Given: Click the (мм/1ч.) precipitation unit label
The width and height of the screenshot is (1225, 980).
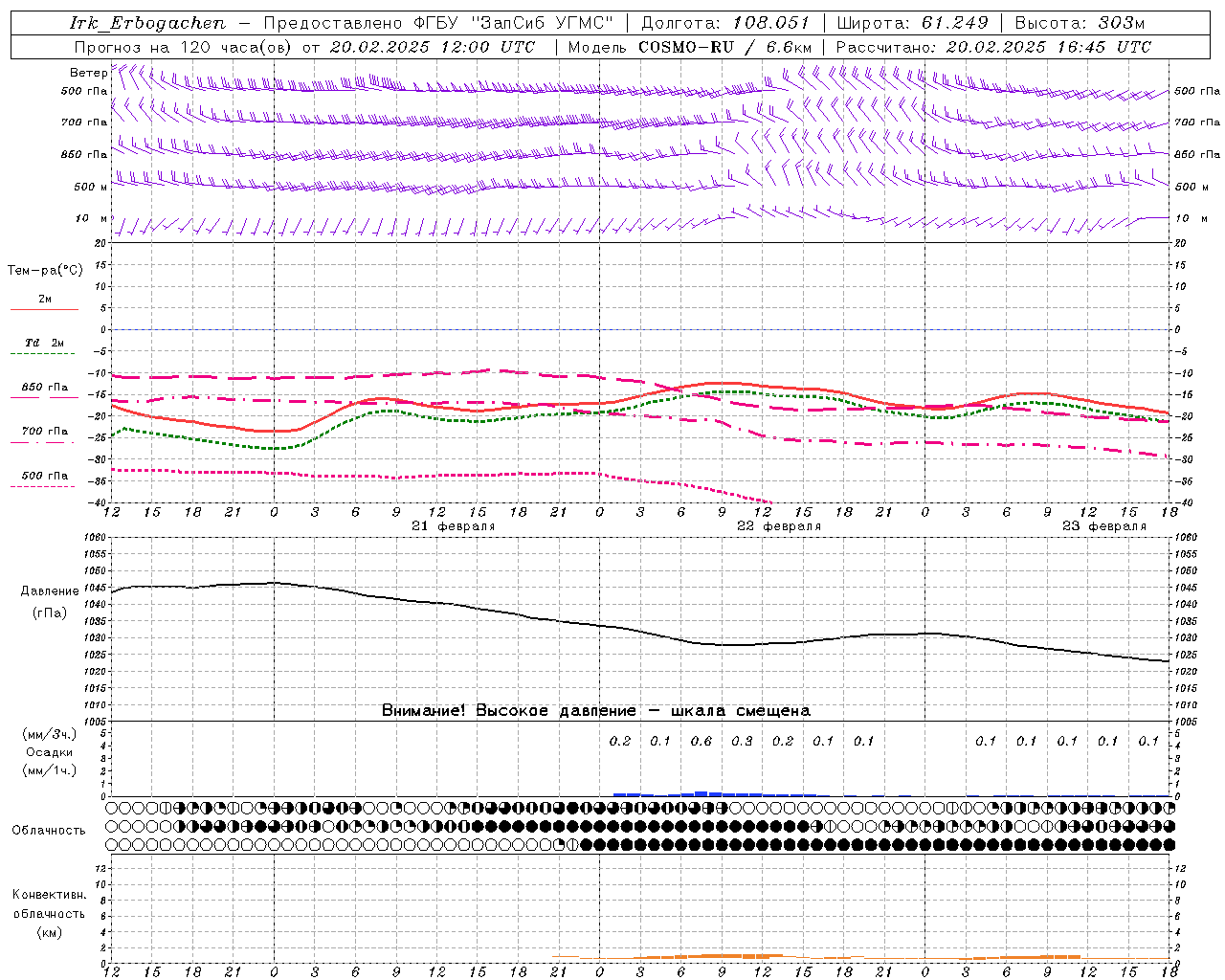Looking at the screenshot, I should tap(50, 770).
